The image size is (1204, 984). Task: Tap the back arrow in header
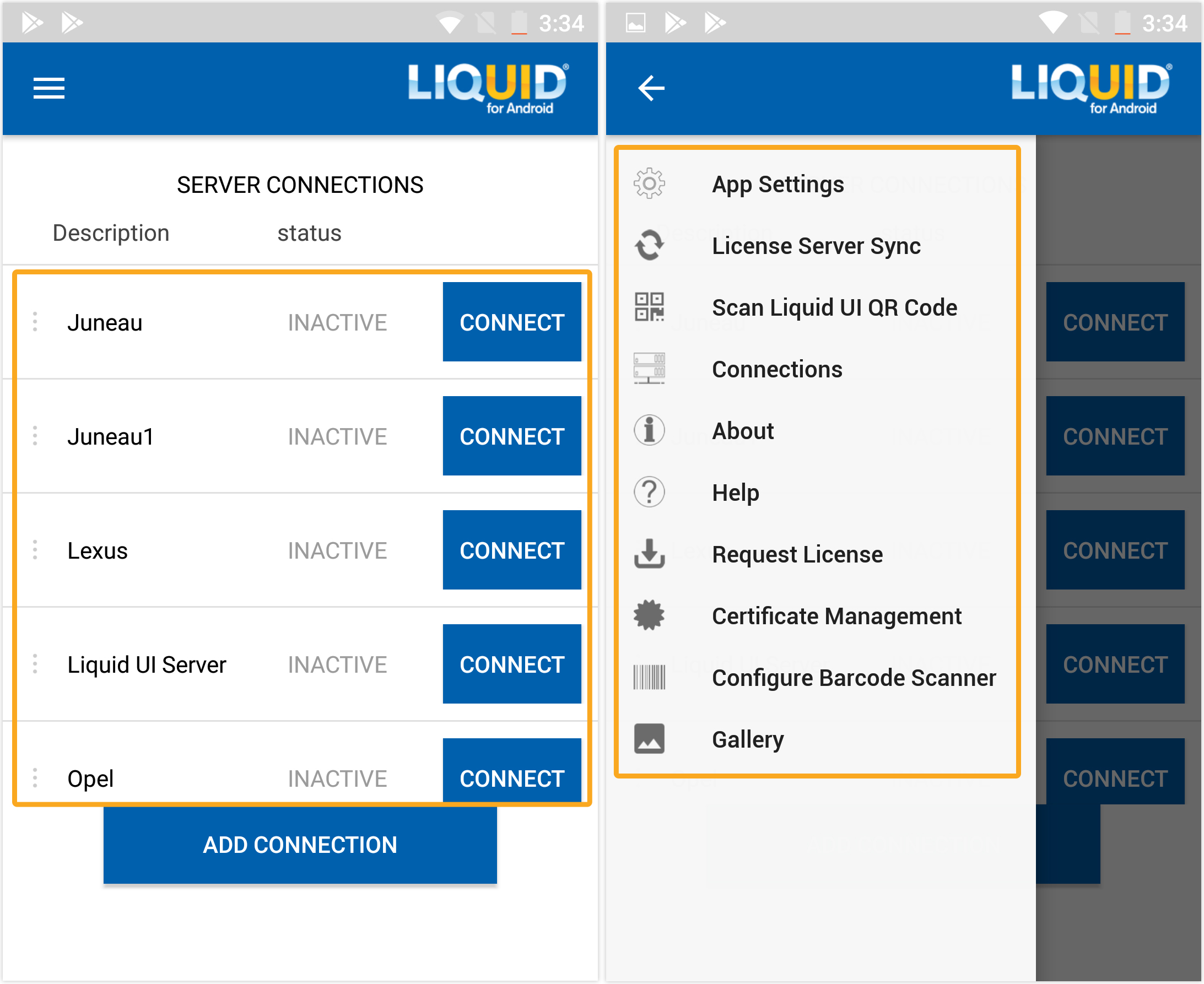point(651,88)
